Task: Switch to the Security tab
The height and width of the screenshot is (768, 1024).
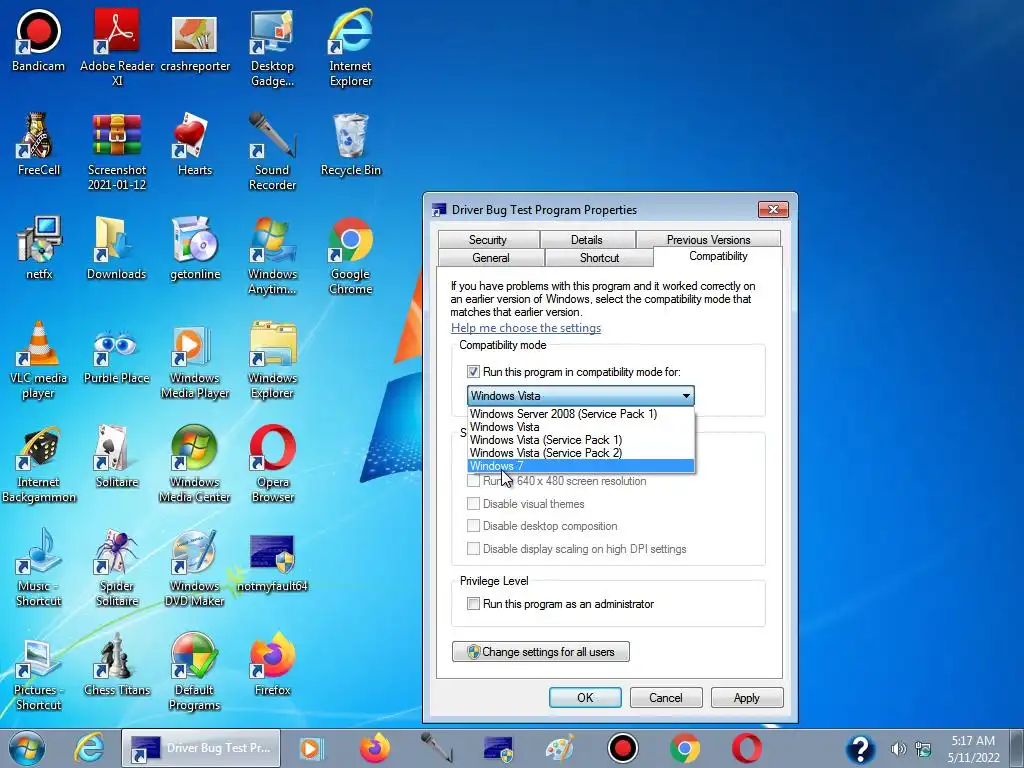Action: [x=488, y=240]
